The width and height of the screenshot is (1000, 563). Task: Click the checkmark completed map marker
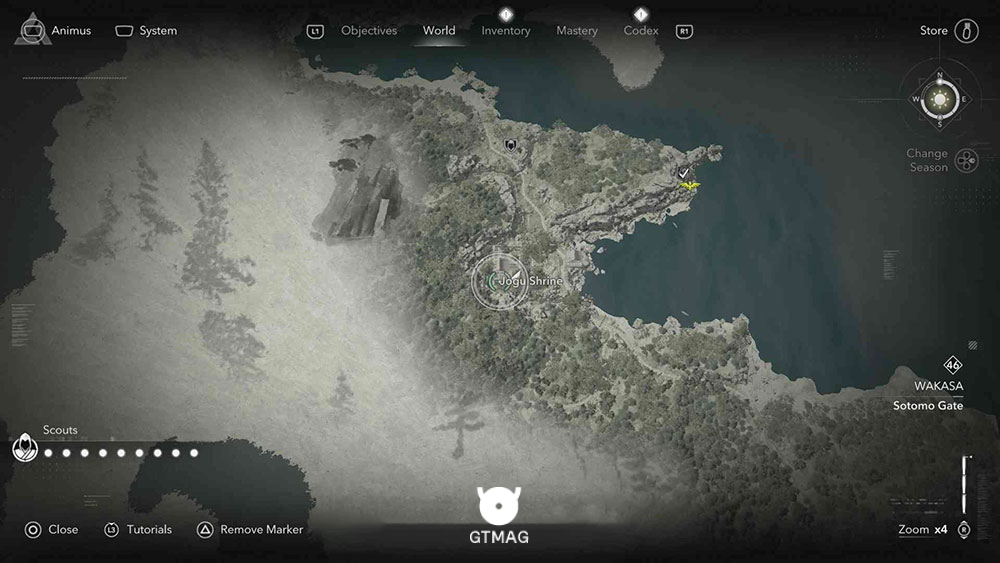pos(684,173)
